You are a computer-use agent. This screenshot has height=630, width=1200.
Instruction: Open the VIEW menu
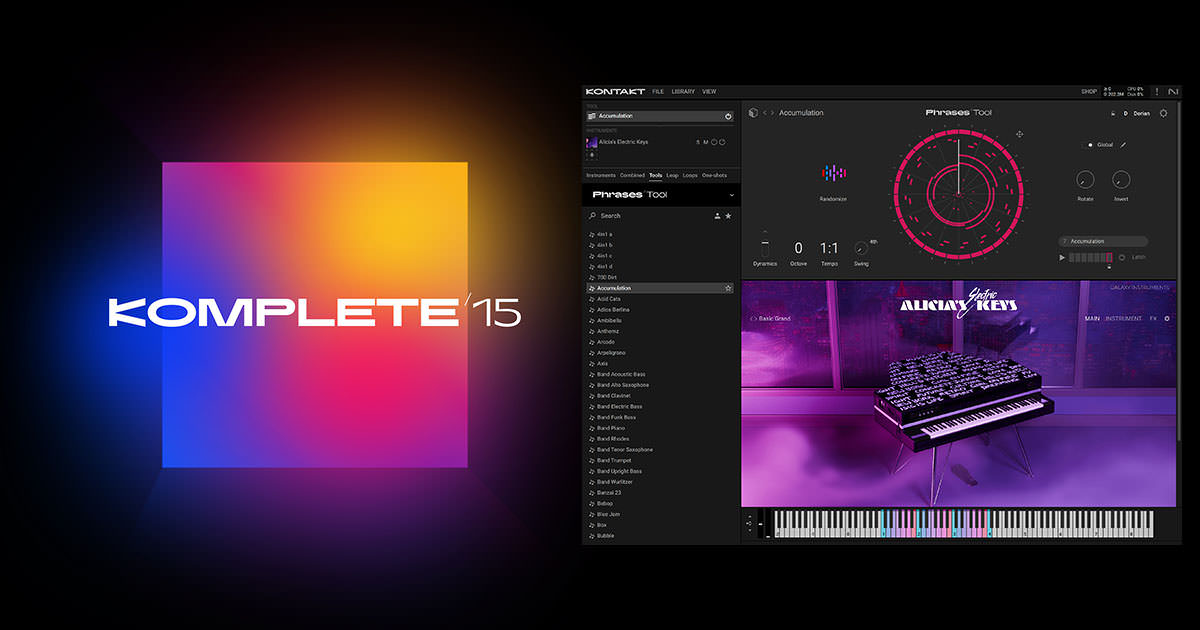[709, 92]
